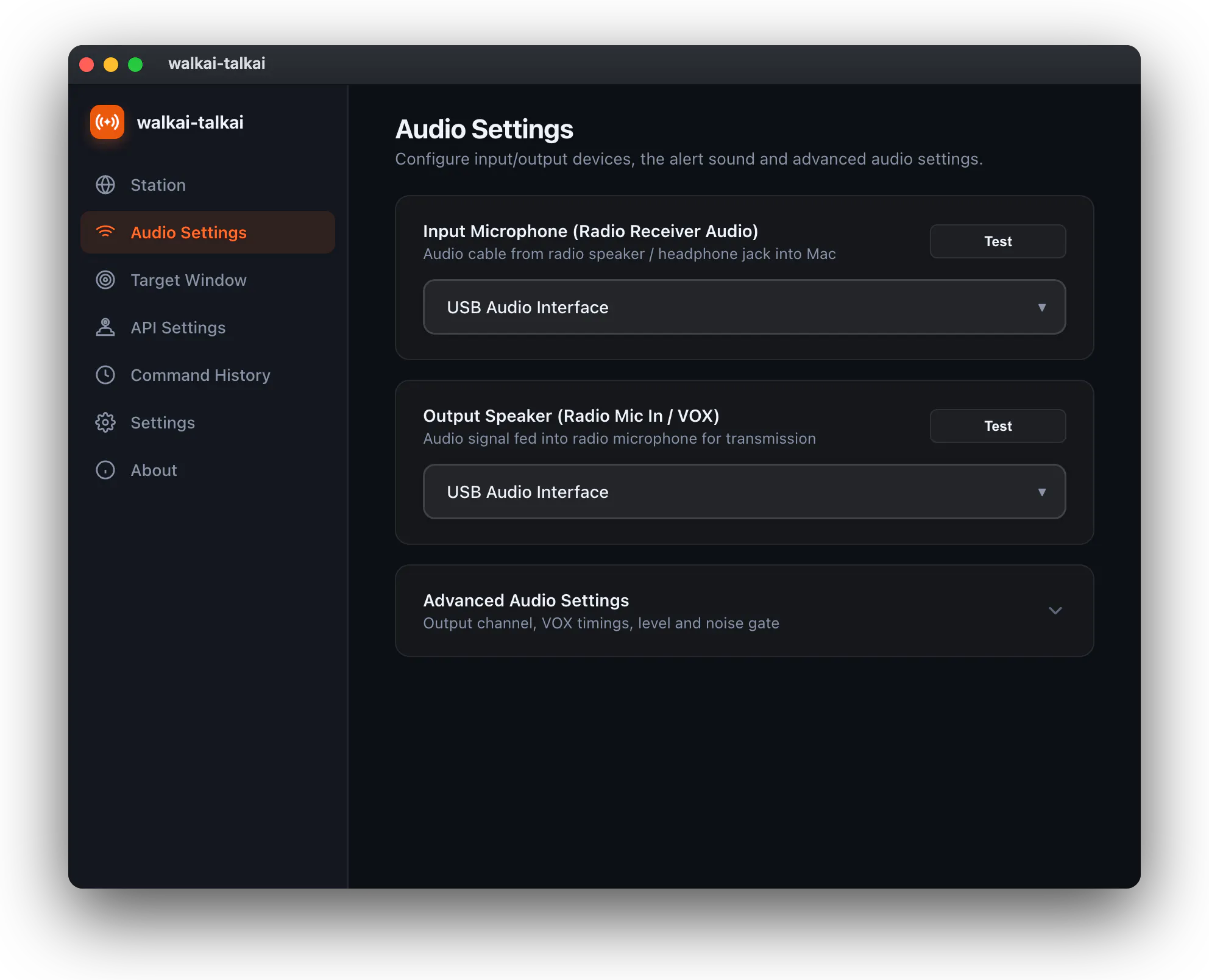Click the globe icon beside Station

(x=105, y=185)
